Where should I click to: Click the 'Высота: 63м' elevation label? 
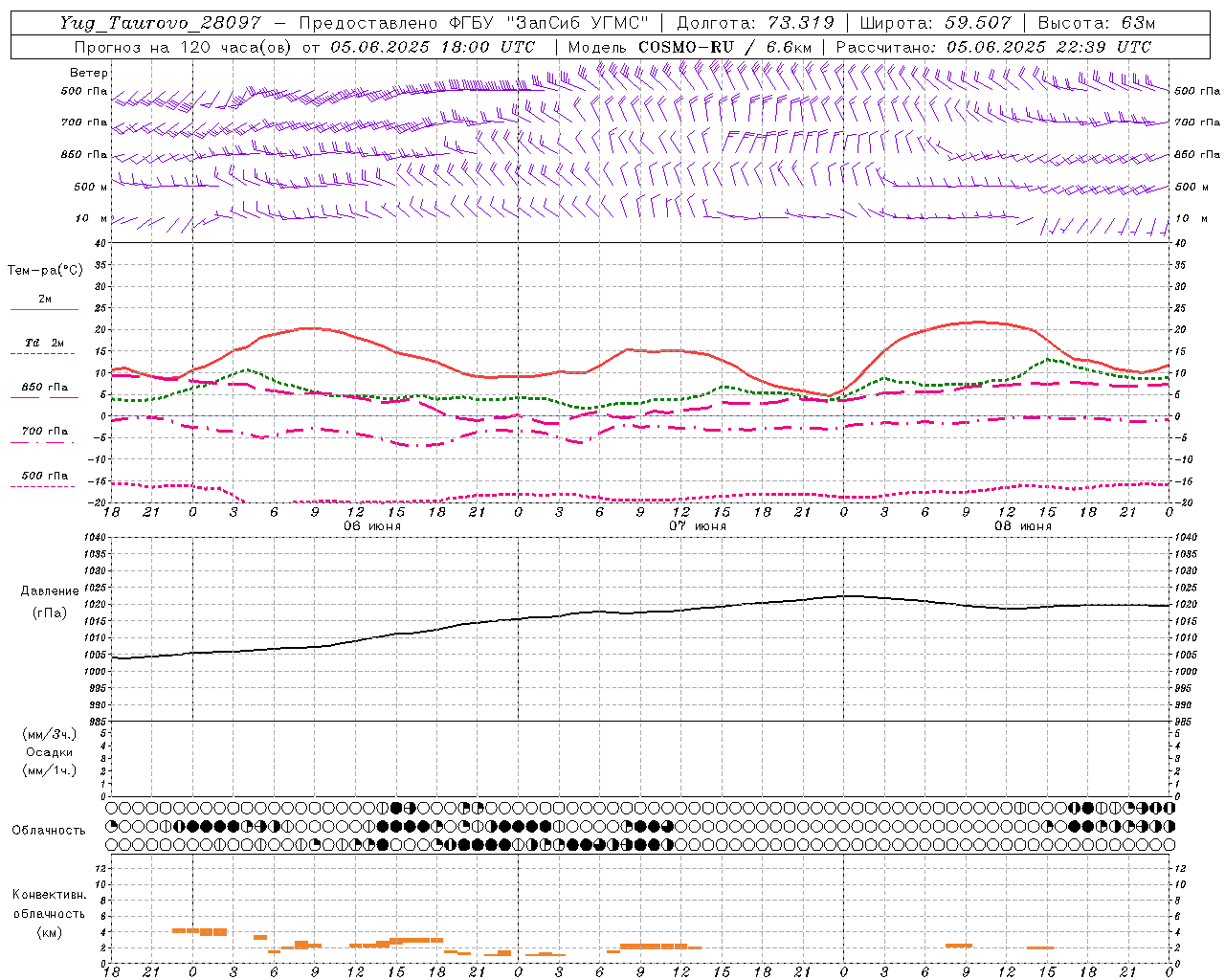pyautogui.click(x=1097, y=23)
